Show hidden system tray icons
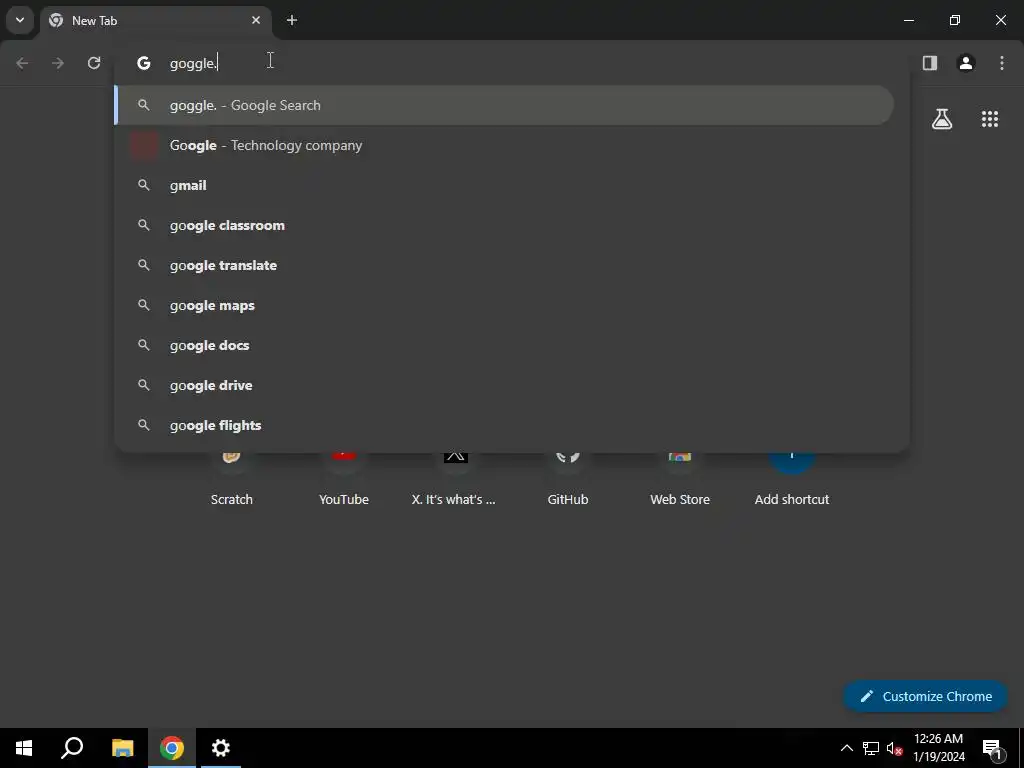The image size is (1024, 768). point(846,748)
